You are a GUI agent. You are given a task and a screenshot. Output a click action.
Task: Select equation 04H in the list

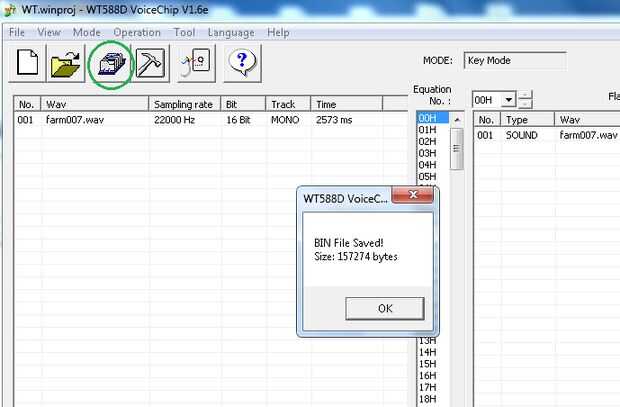pos(433,165)
